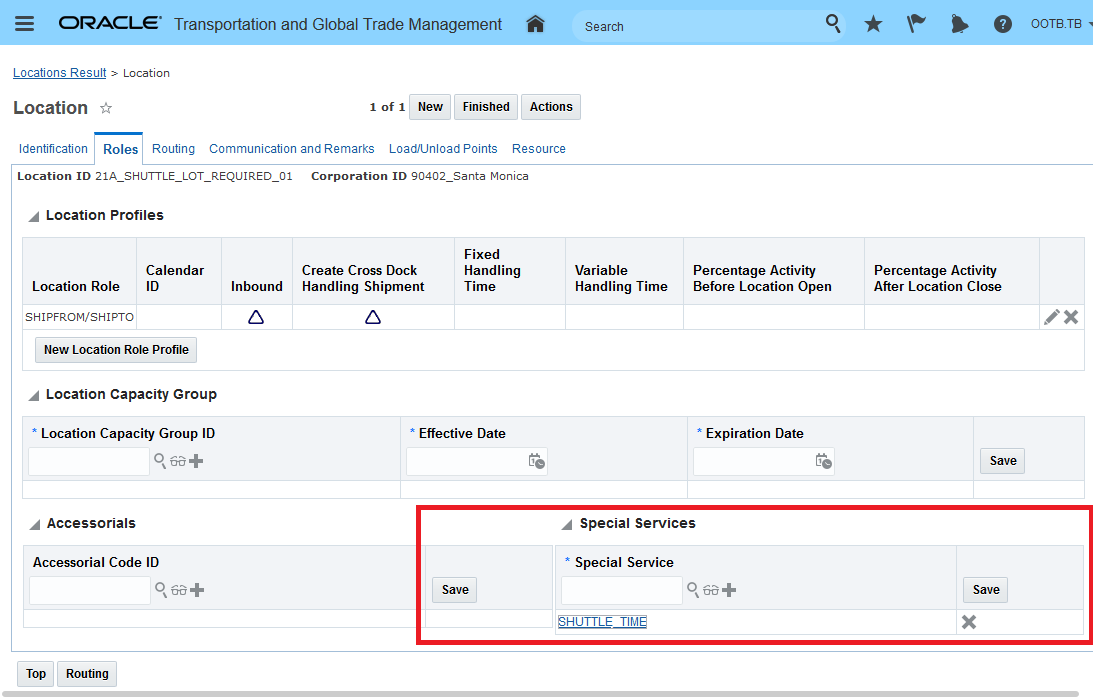The image size is (1093, 699).
Task: Go to the Home icon
Action: point(535,24)
